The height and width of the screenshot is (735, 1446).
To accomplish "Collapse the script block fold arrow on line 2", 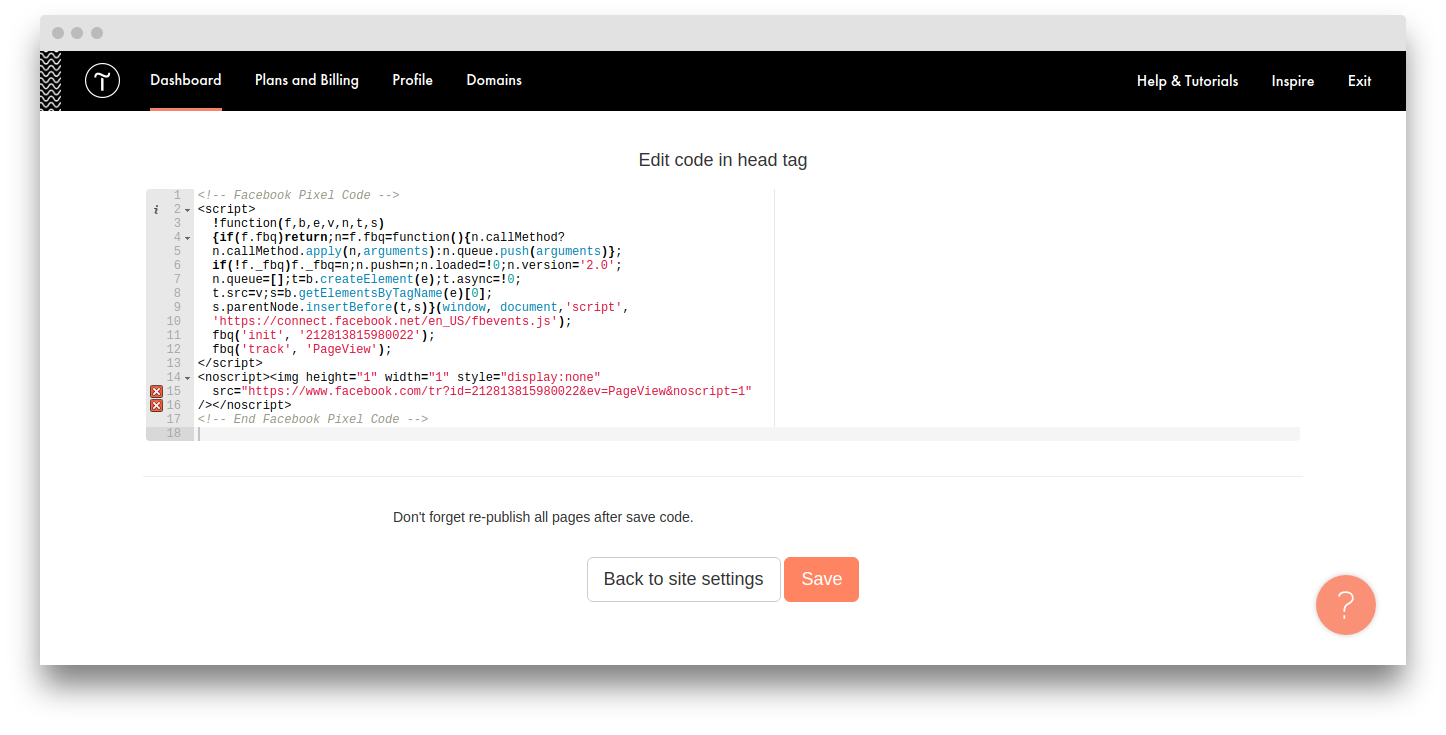I will [x=187, y=209].
